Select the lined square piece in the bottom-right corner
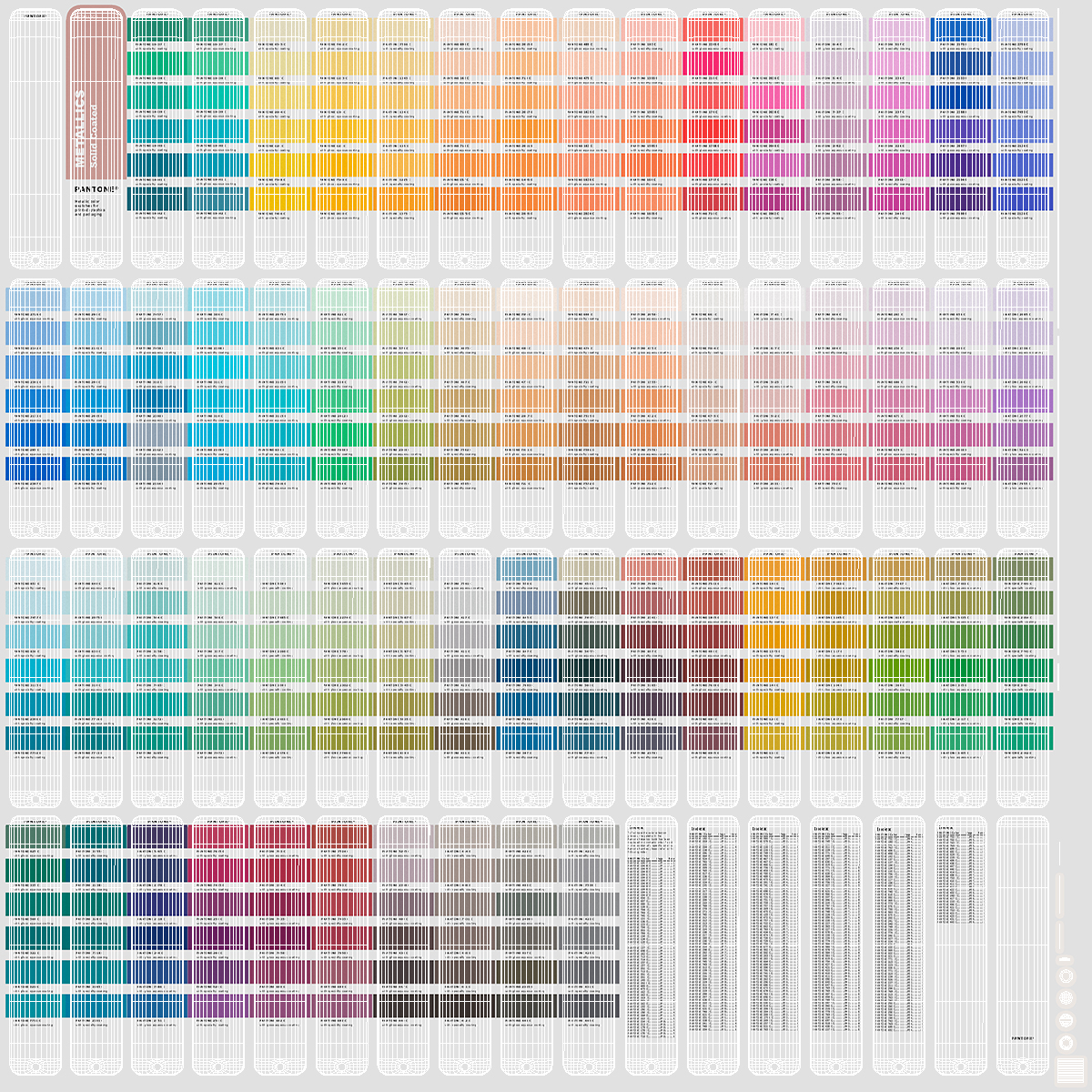1092x1092 pixels. tap(1070, 1070)
